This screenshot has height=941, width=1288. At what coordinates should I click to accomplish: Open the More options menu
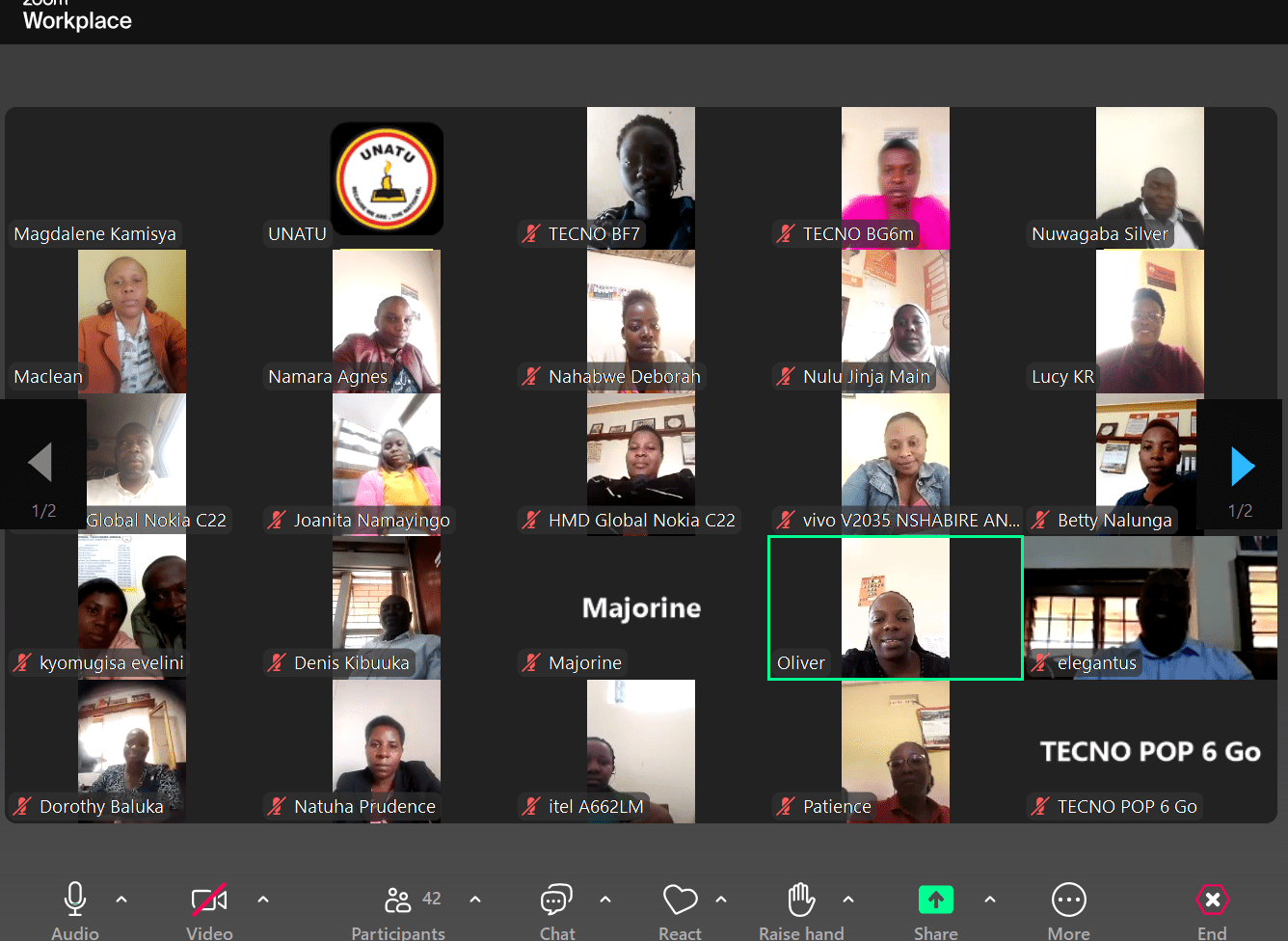(1068, 901)
